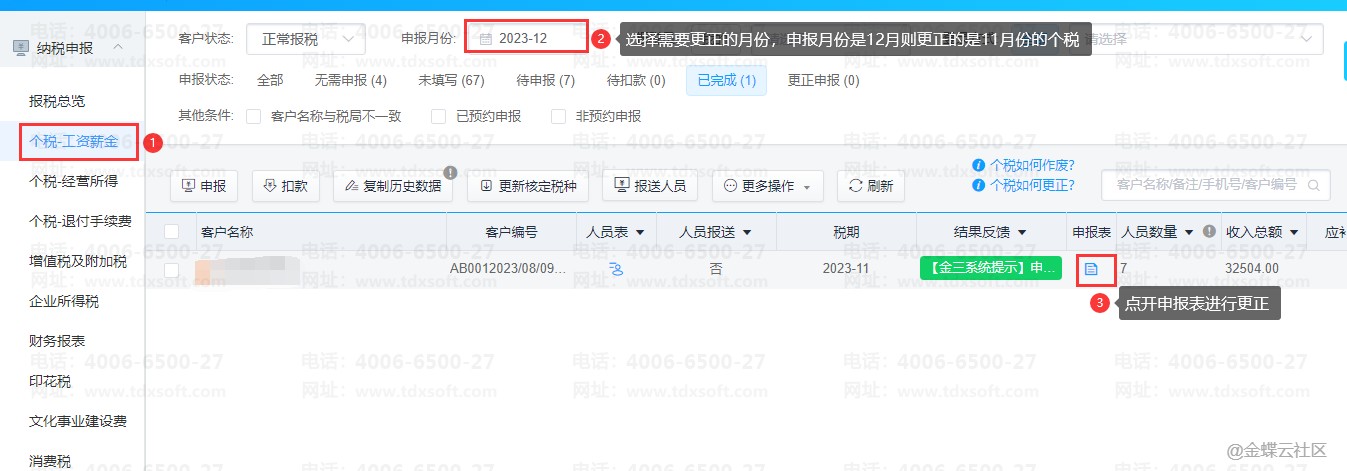Select the 待扣款 (0) status tab
Screen dimensions: 1347x471
coord(636,80)
